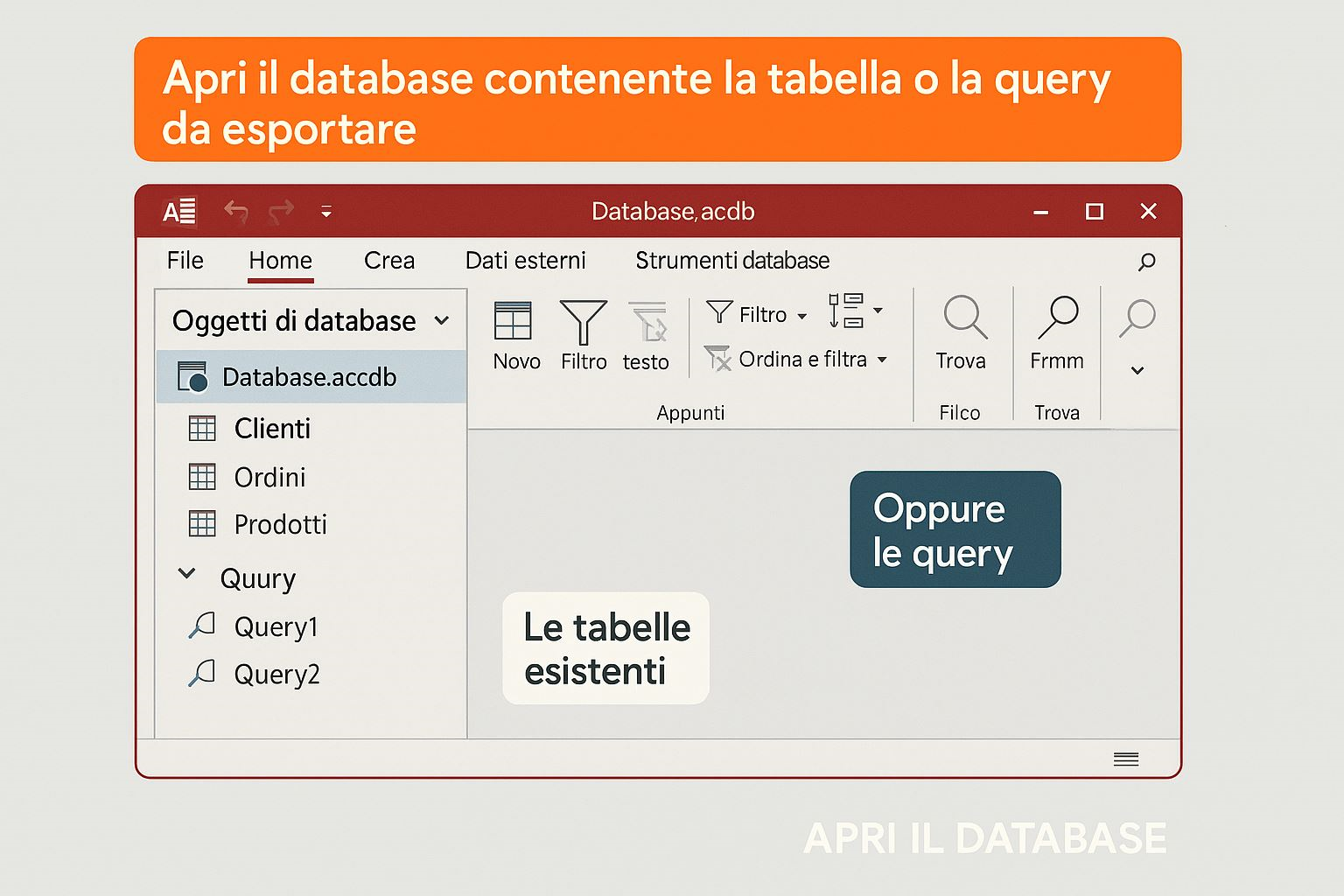The height and width of the screenshot is (896, 1344).
Task: Open Query1 in navigation pane
Action: (275, 627)
